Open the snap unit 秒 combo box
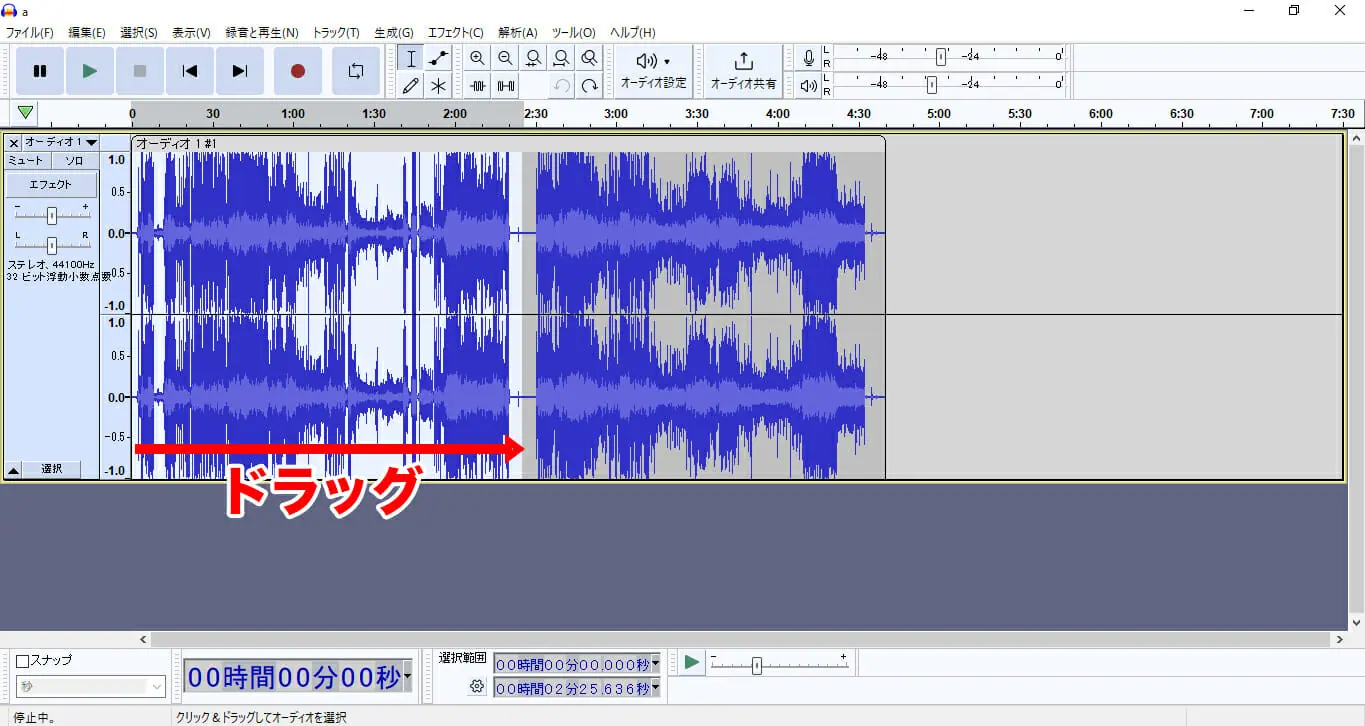The image size is (1365, 726). (90, 687)
